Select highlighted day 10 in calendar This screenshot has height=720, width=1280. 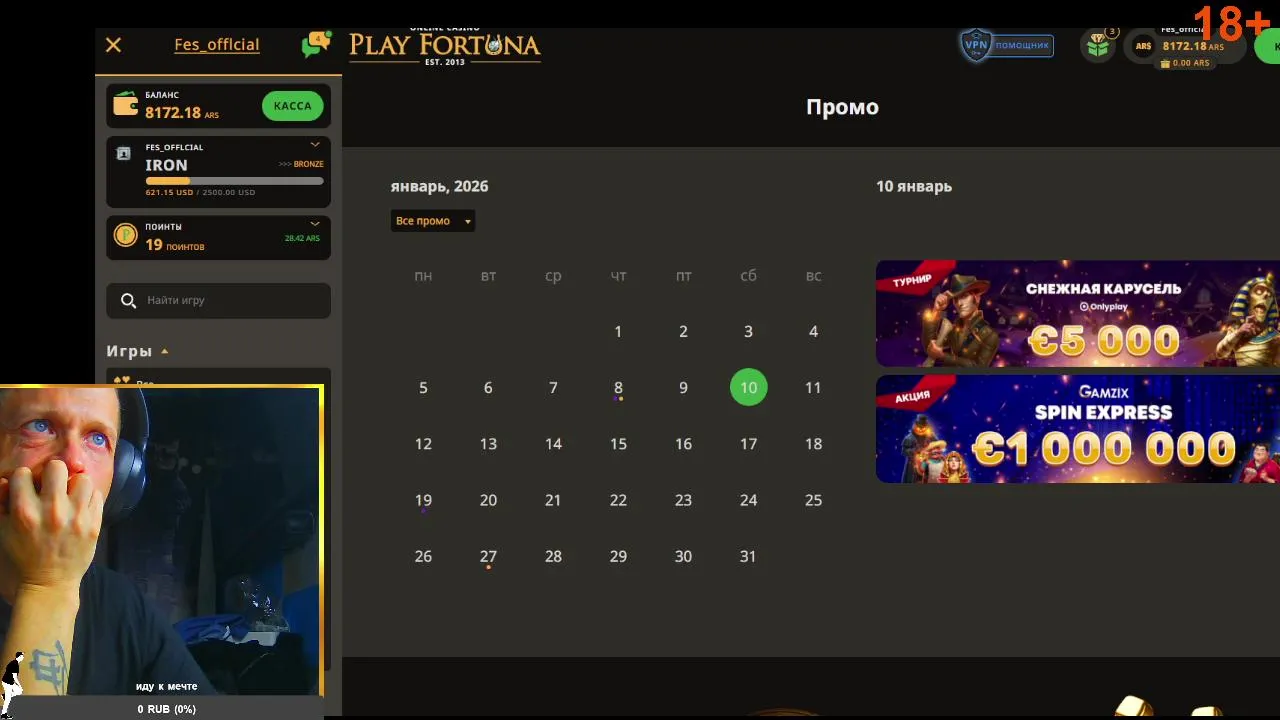pyautogui.click(x=748, y=387)
